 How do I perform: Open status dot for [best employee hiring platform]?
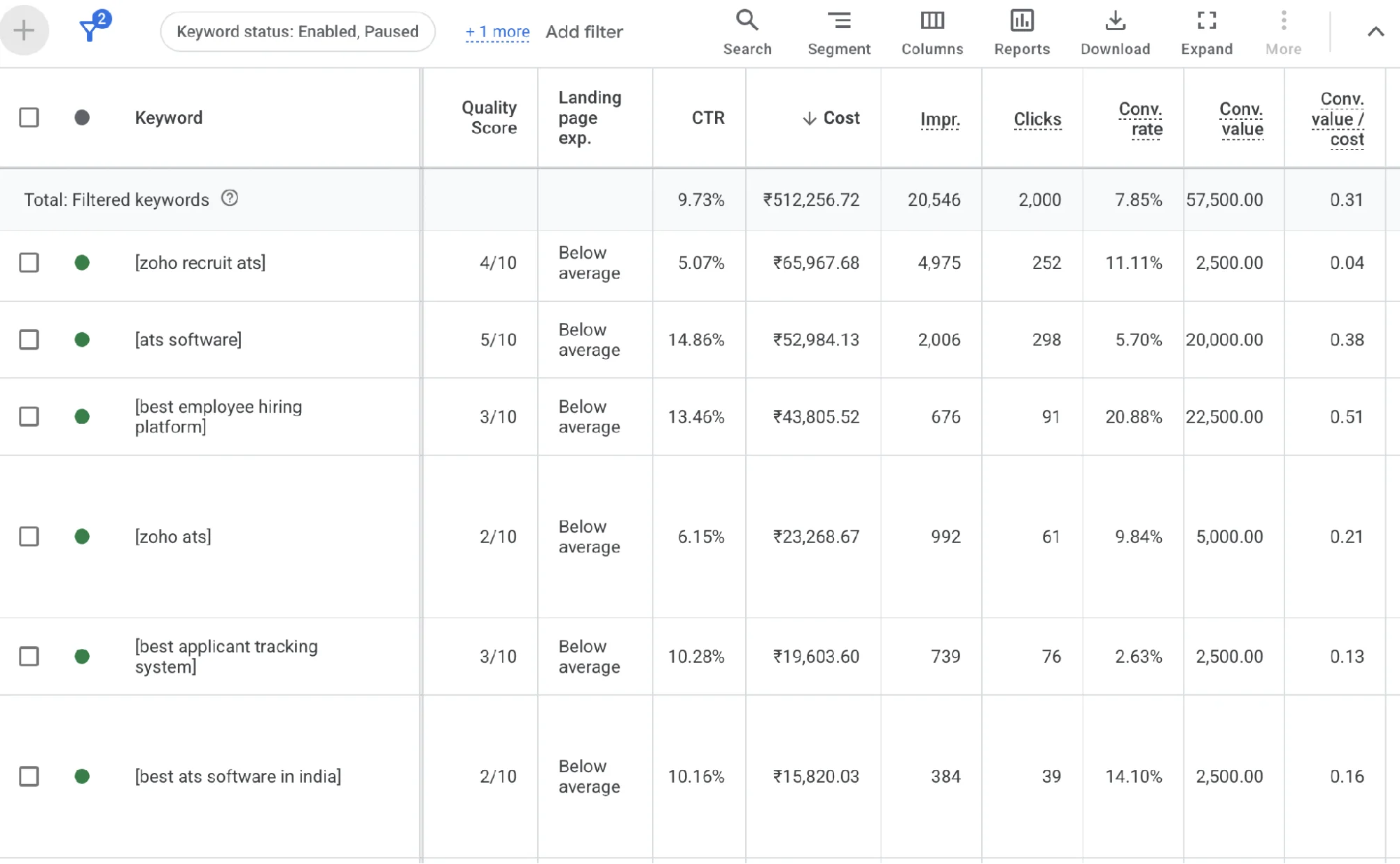coord(82,417)
